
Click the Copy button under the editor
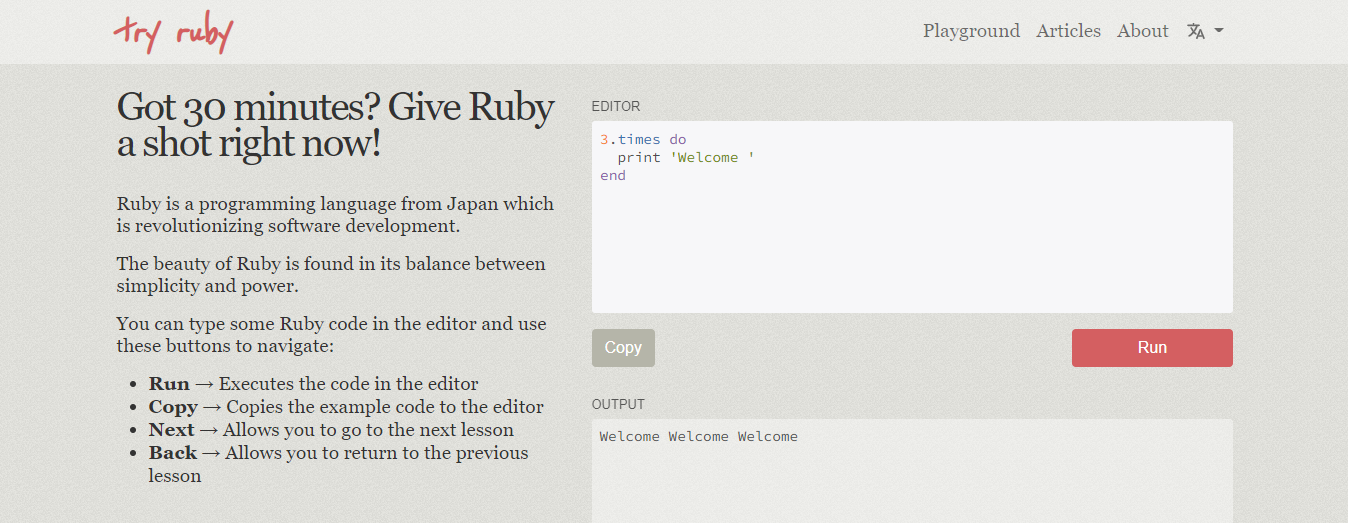coord(623,348)
